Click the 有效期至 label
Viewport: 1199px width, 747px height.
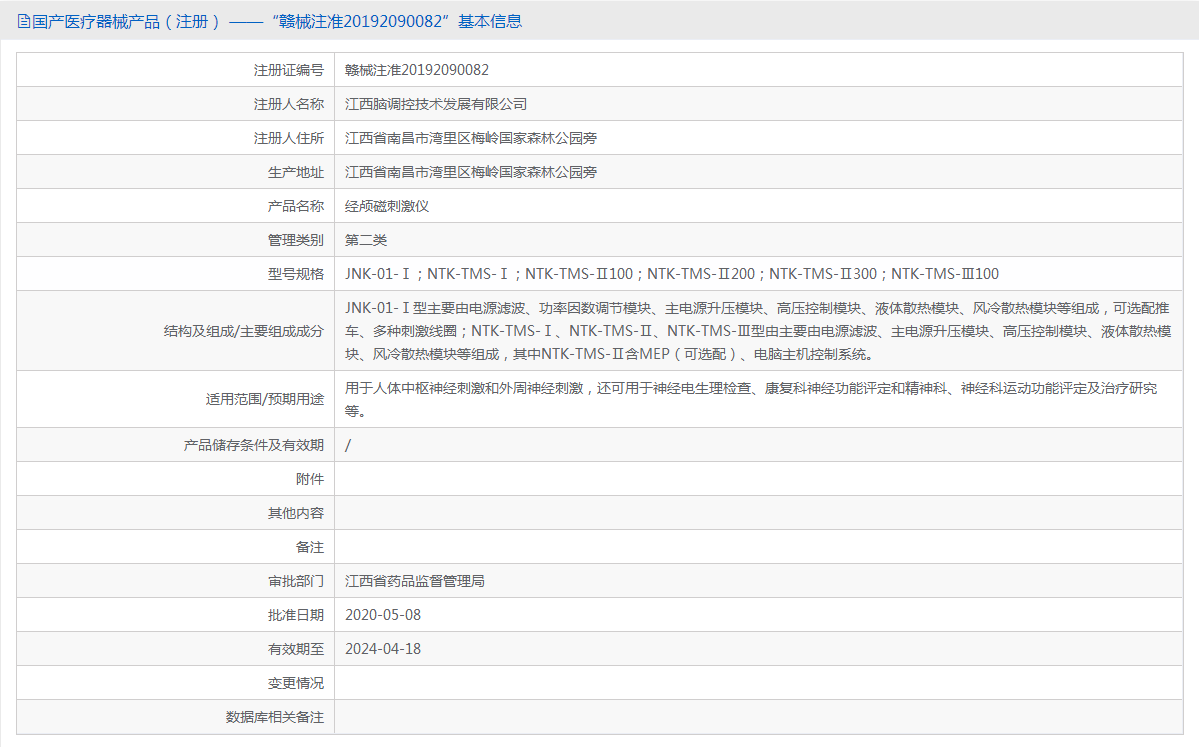point(296,649)
